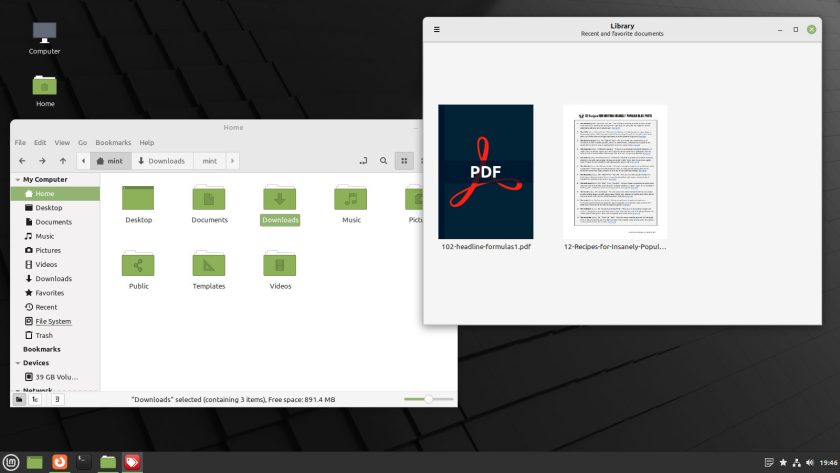Image resolution: width=840 pixels, height=473 pixels.
Task: Open the 102-headline-formulas1.pdf thumbnail
Action: coord(485,171)
